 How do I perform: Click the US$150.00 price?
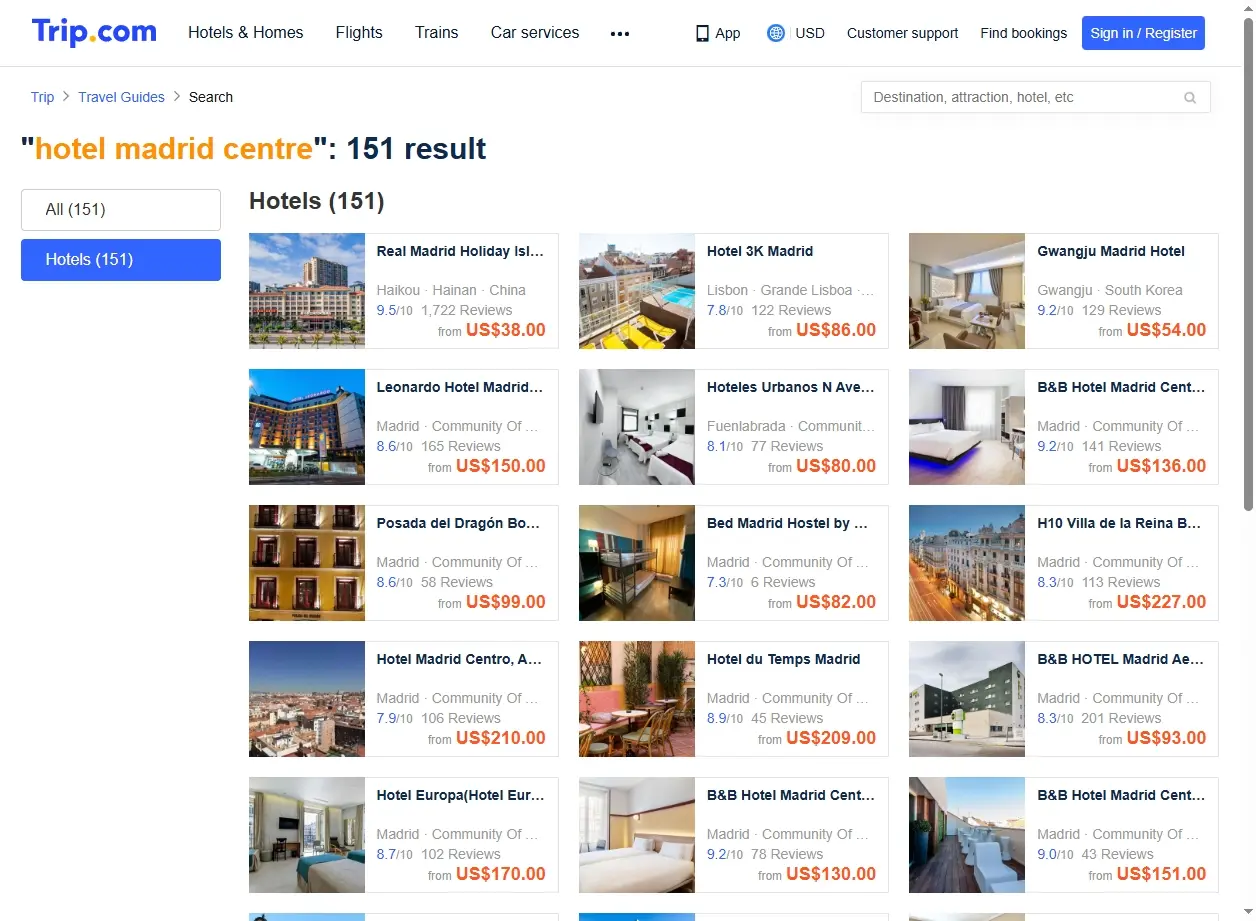pyautogui.click(x=501, y=466)
